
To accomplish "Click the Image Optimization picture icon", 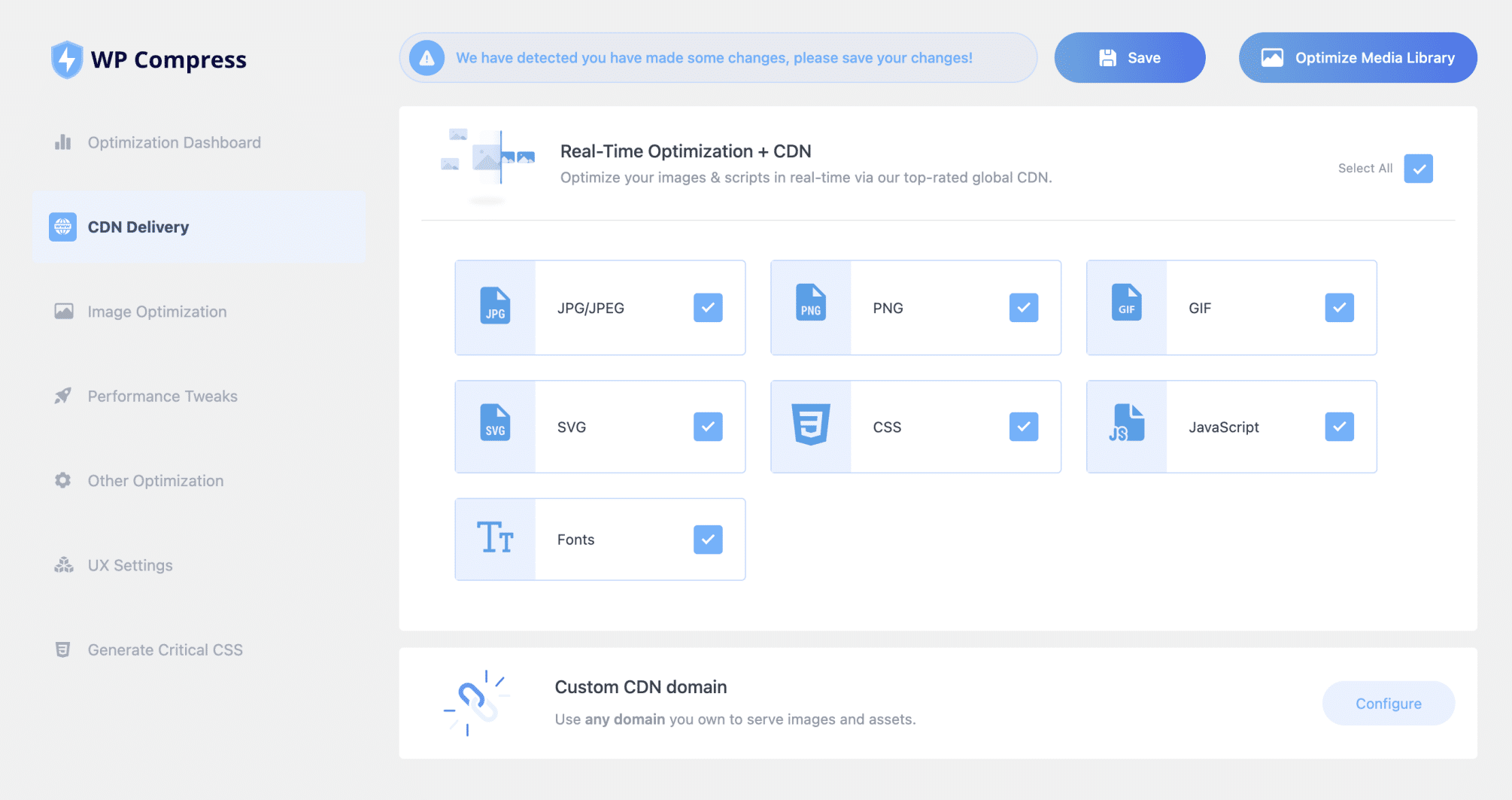I will [x=64, y=312].
